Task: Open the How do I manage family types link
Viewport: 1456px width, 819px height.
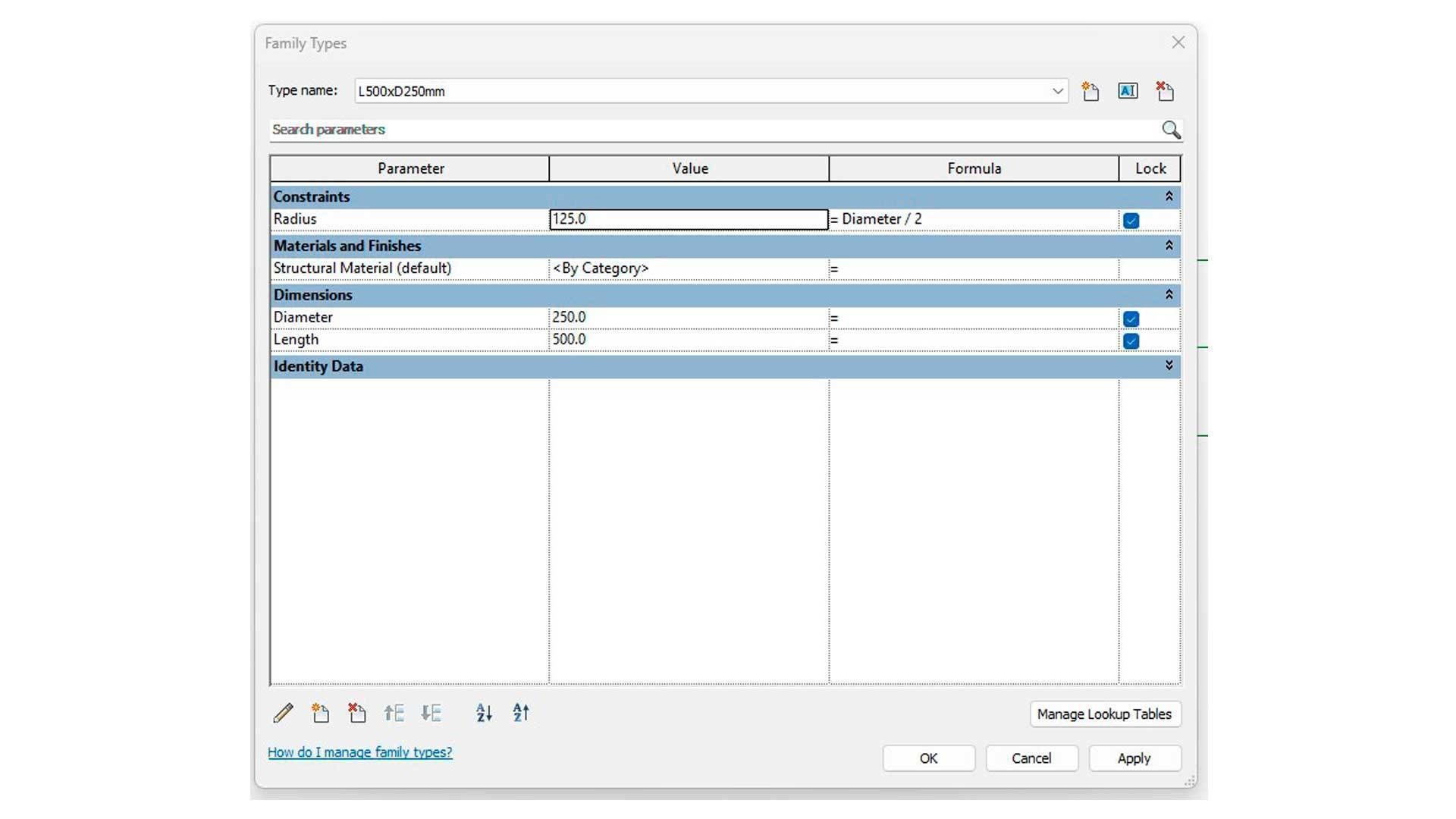Action: click(359, 752)
